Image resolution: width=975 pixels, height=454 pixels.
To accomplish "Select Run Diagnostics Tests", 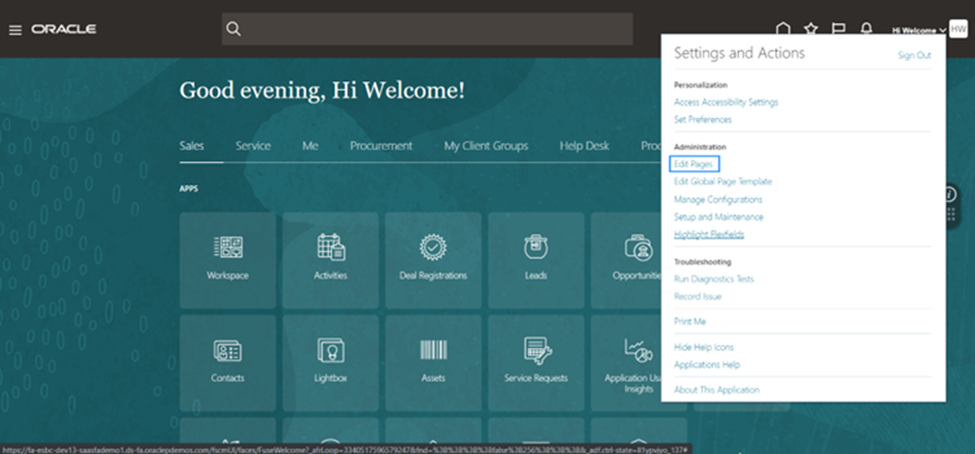I will [x=714, y=279].
